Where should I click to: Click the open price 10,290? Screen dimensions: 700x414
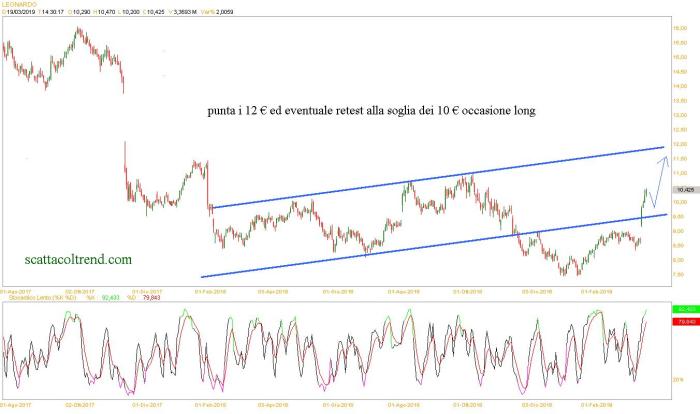click(x=81, y=12)
